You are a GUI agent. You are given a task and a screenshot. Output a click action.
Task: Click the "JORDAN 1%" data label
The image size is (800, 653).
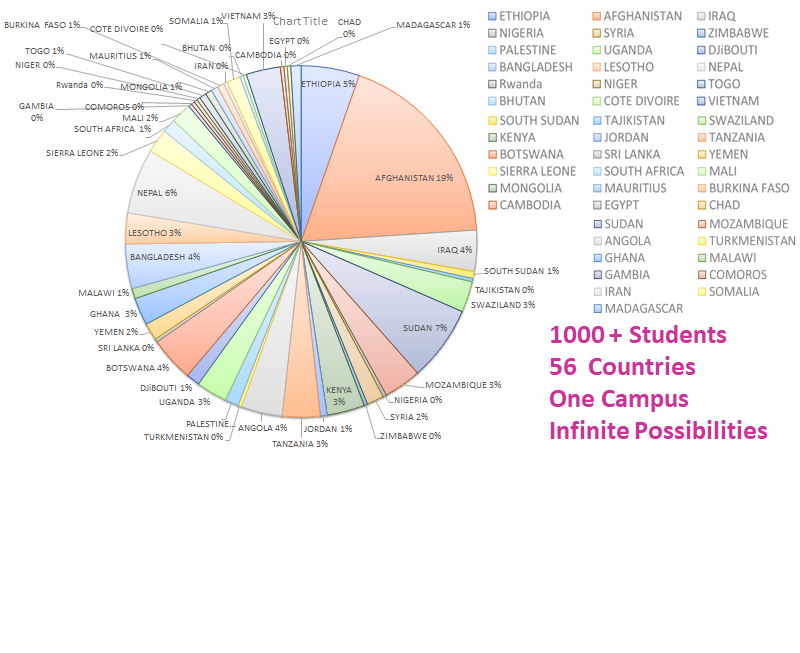328,429
